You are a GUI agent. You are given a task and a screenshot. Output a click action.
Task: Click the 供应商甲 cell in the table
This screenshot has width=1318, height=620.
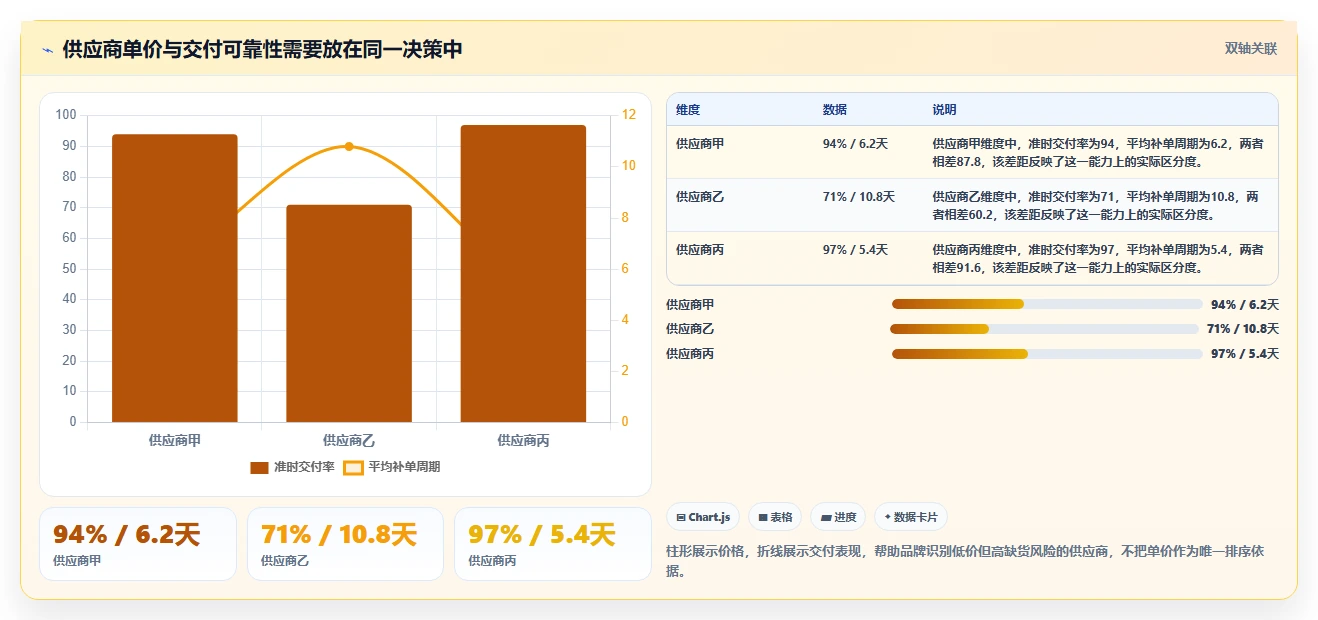[x=700, y=144]
